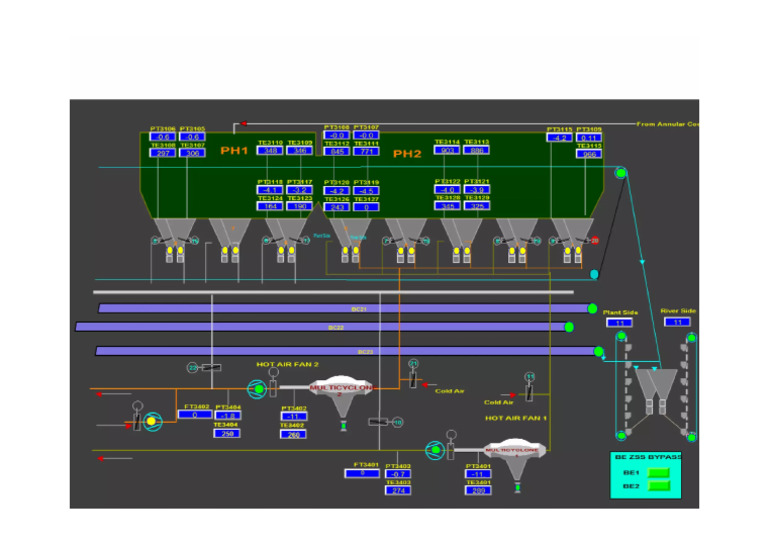Select cold air damper number 21
Screen dimensions: 768x543
click(x=414, y=364)
